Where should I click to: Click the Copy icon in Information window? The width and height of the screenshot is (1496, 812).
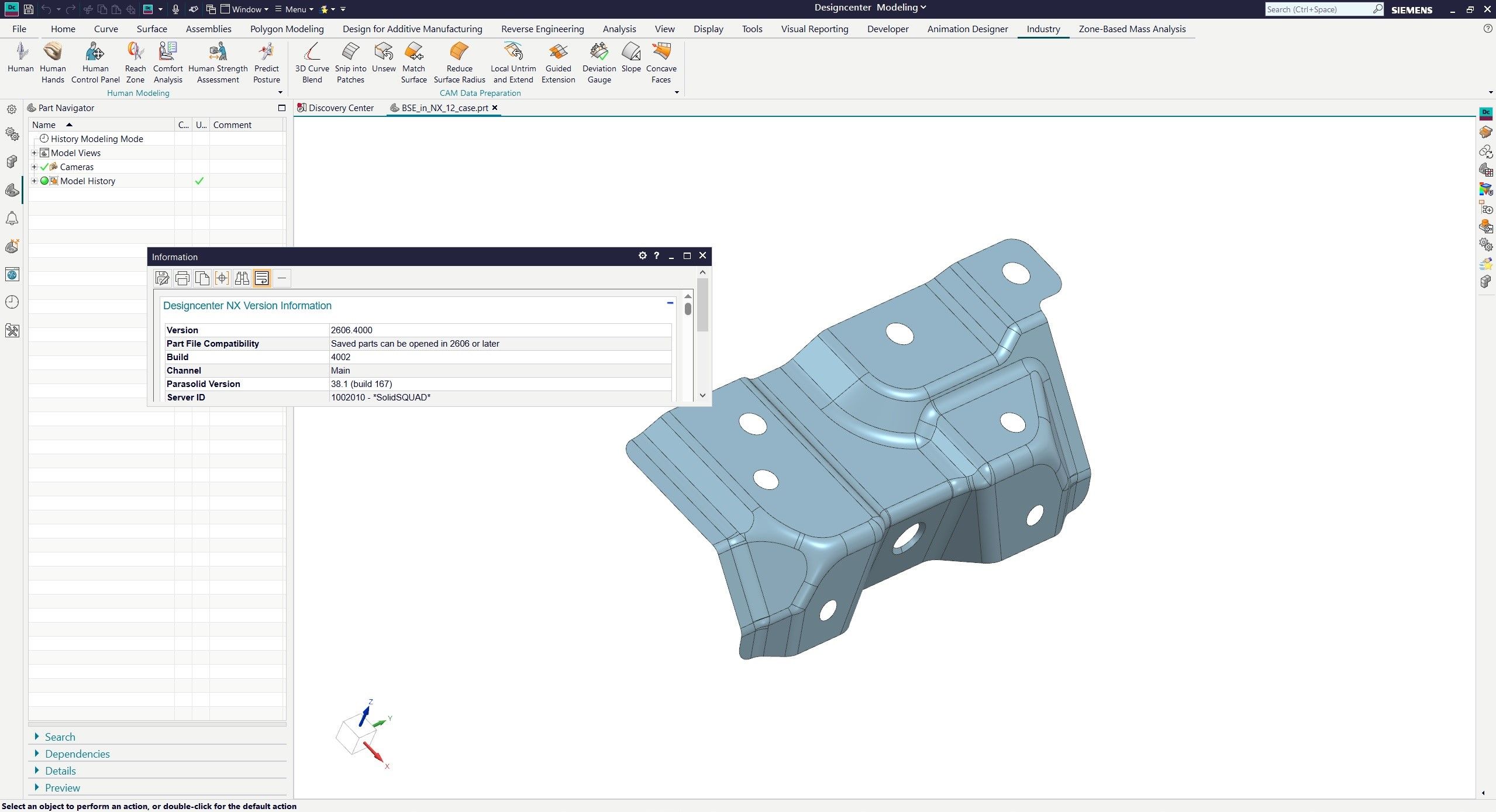click(x=202, y=278)
